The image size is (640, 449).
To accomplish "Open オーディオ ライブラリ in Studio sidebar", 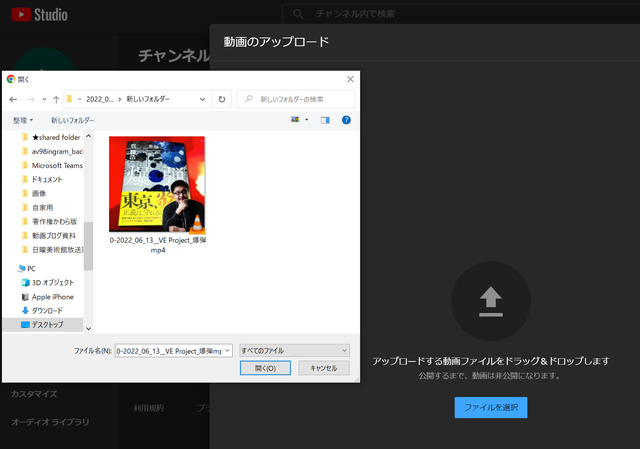I will tap(50, 422).
